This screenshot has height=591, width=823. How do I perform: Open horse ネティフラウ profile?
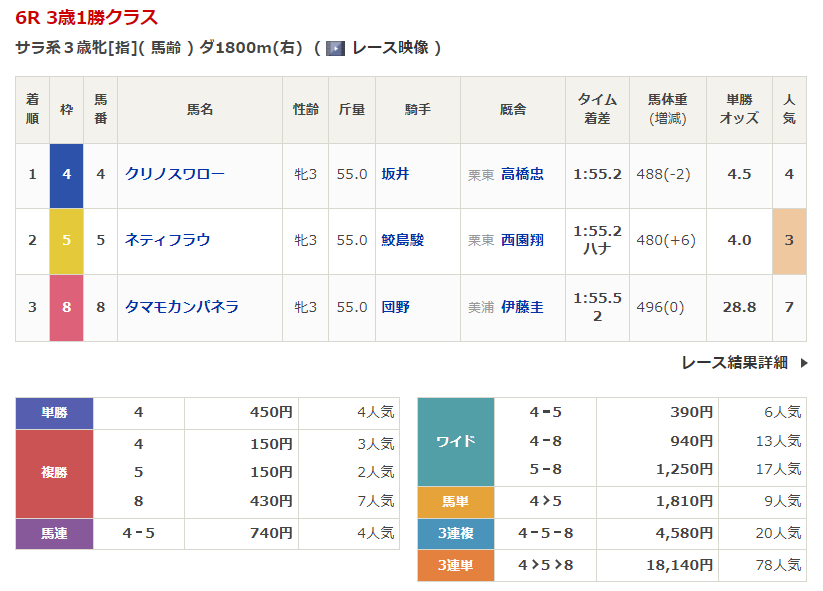pyautogui.click(x=167, y=240)
